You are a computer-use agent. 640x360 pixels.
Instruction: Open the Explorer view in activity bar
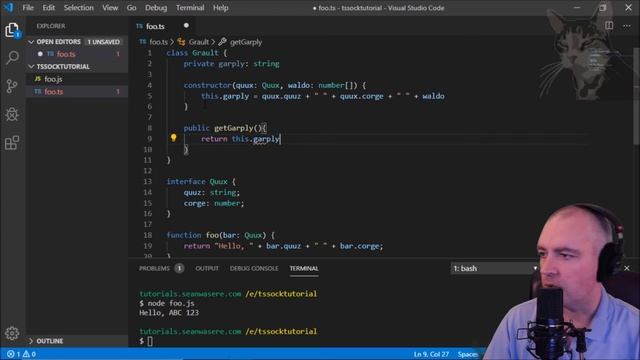[x=12, y=30]
